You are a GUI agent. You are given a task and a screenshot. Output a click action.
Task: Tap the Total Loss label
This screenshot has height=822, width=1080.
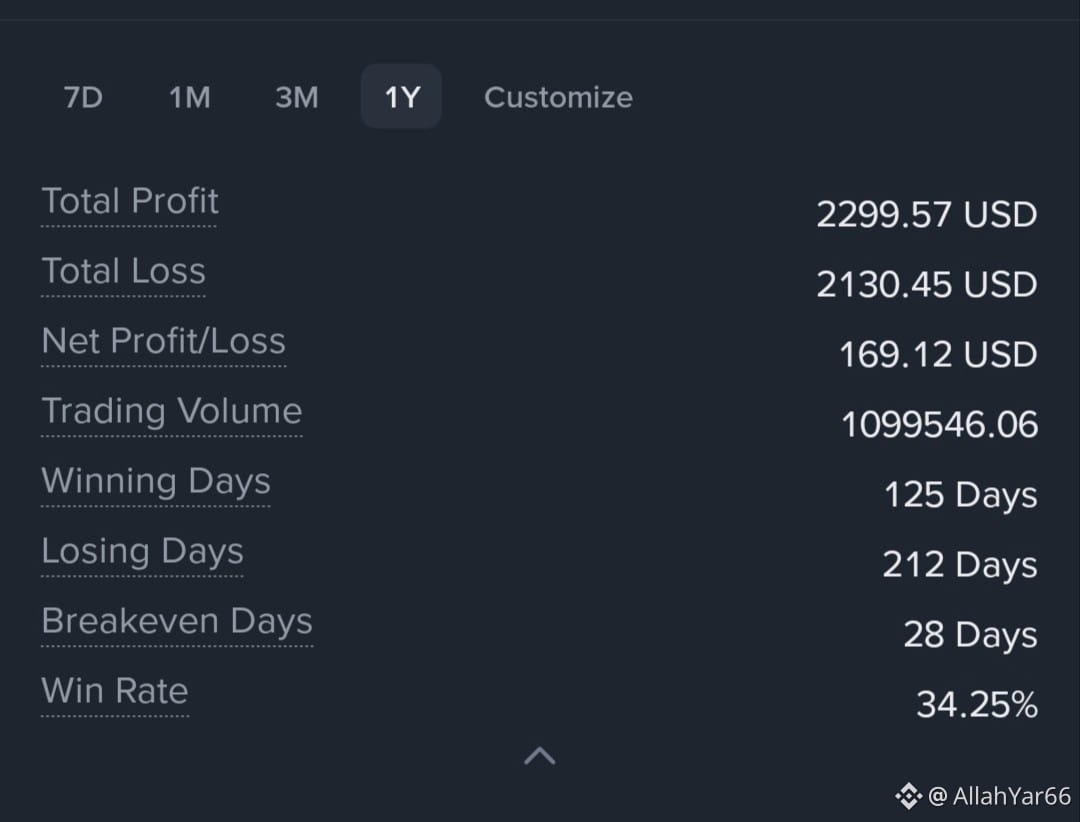click(x=123, y=271)
